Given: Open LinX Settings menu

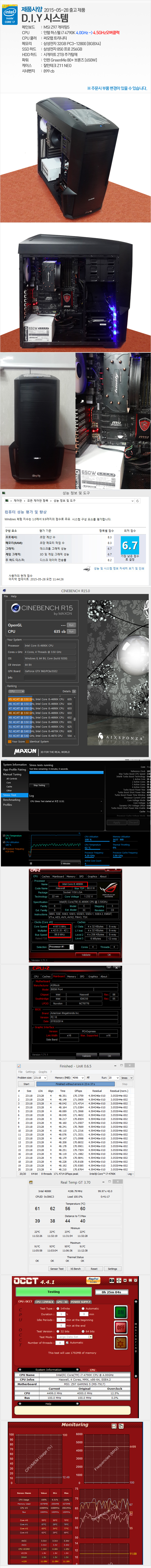Looking at the screenshot, I should (x=30, y=1072).
